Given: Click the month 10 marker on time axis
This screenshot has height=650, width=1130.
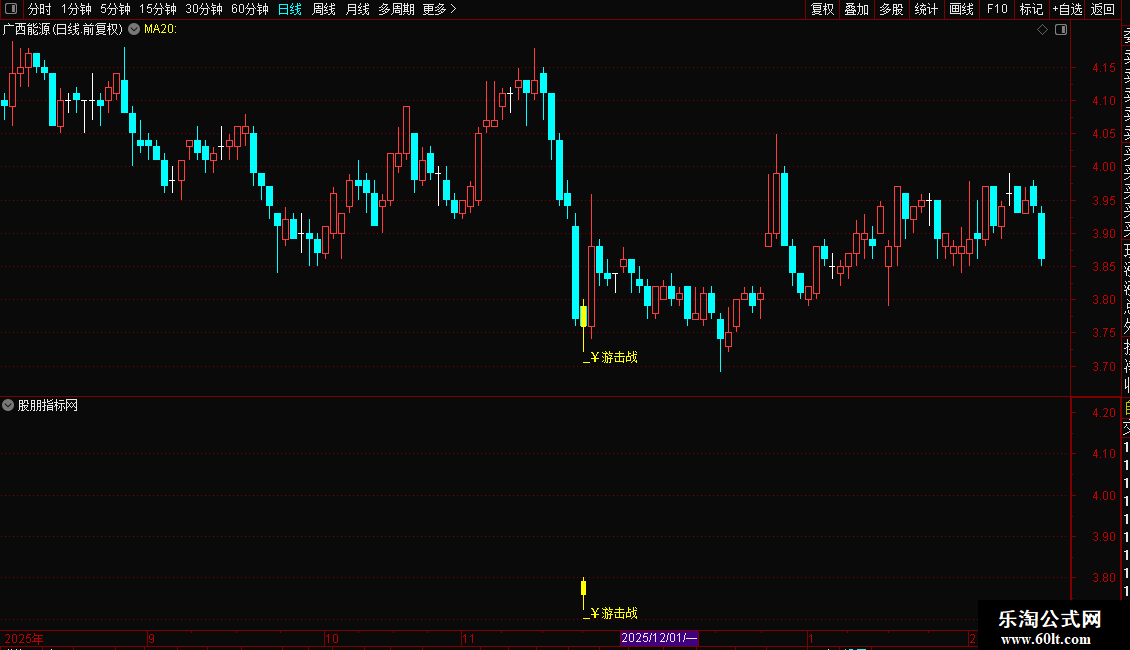Looking at the screenshot, I should 332,638.
